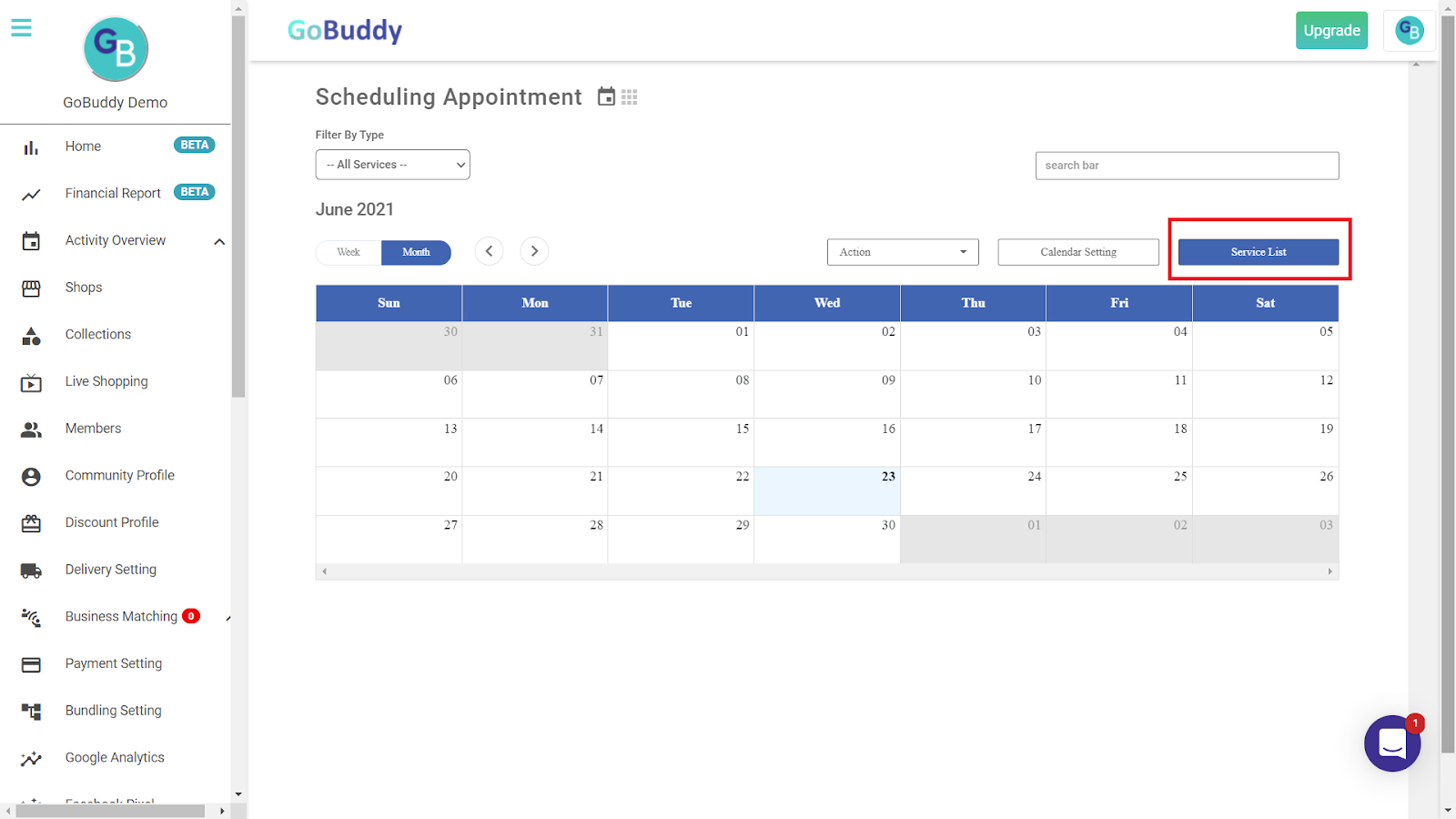Click the Delivery Setting truck icon
The image size is (1456, 819).
coord(31,571)
